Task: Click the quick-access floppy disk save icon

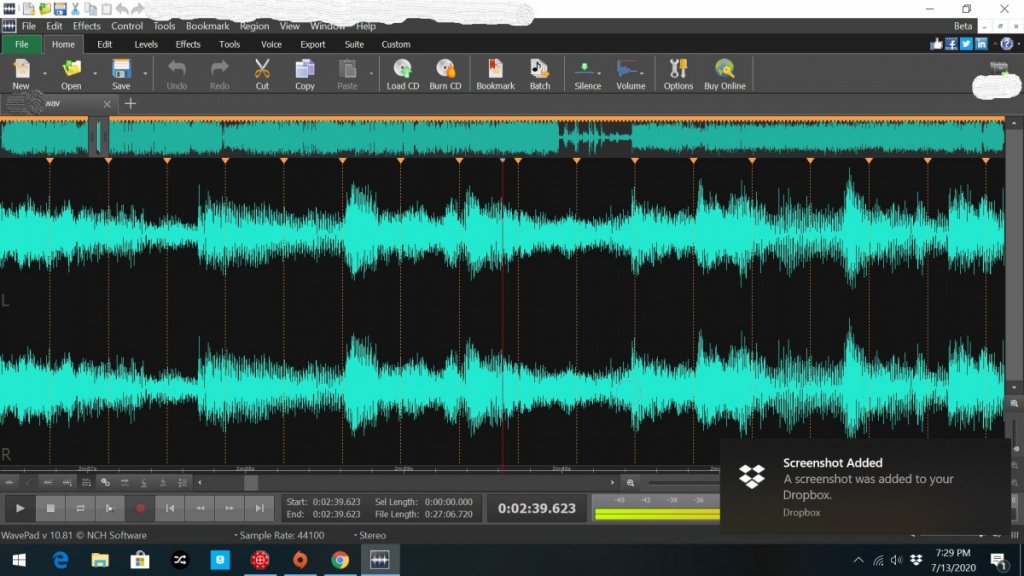Action: point(60,9)
